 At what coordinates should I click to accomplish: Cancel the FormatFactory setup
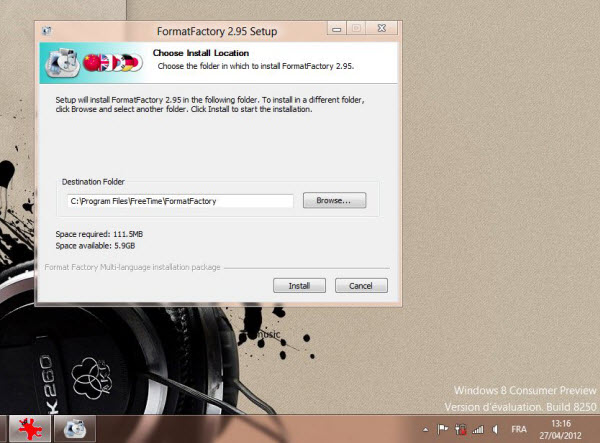coord(361,285)
